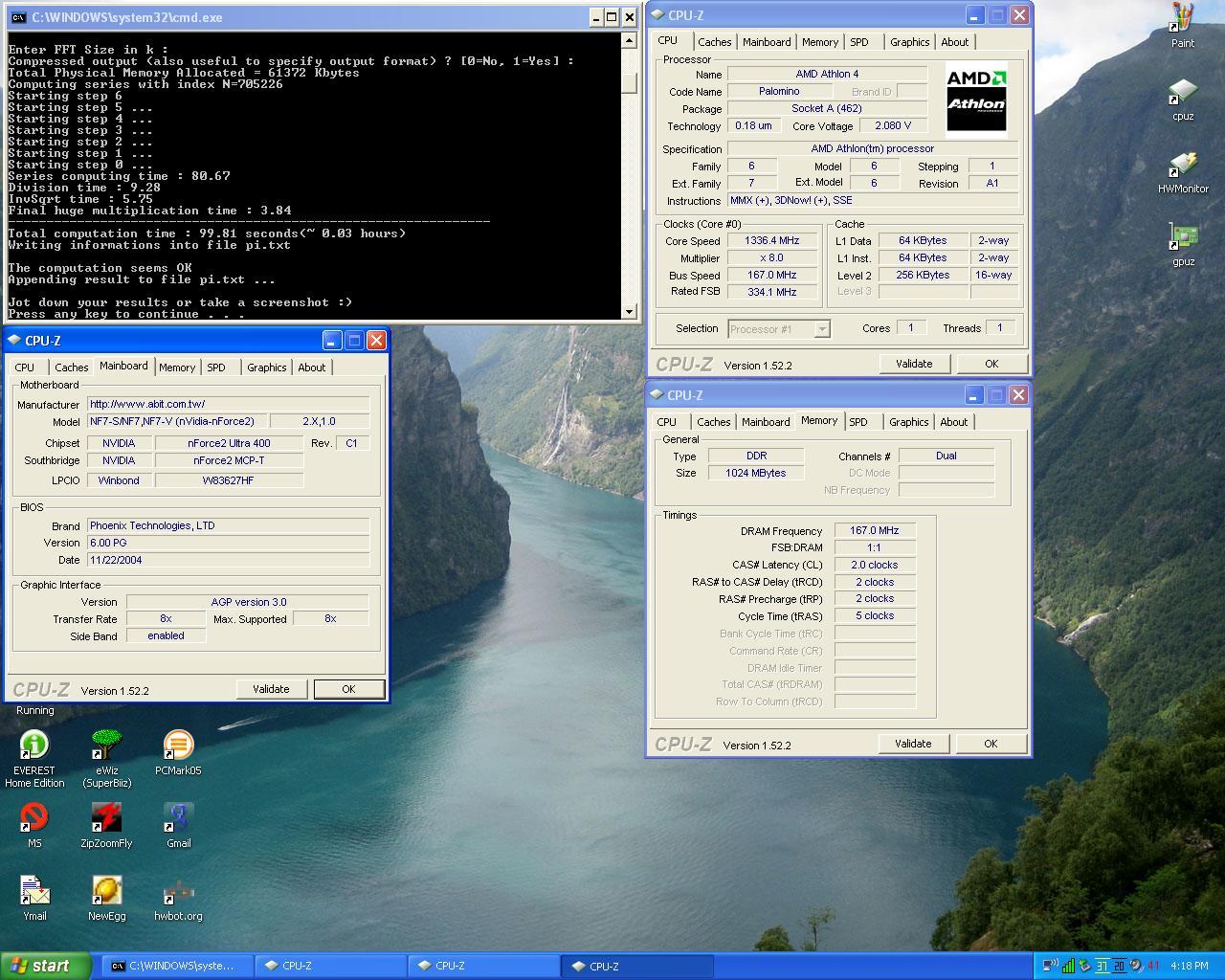Click Validate in Mainboard window

coord(271,689)
